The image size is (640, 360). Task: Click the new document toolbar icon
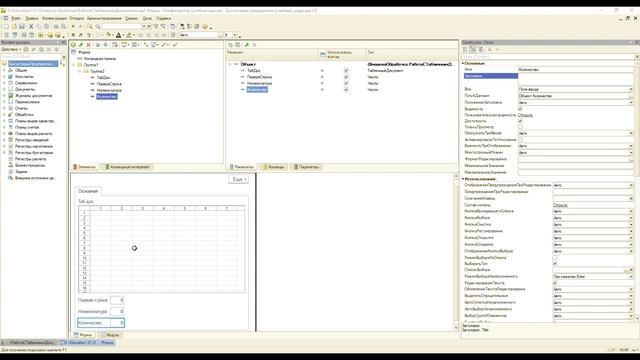[x=6, y=27]
